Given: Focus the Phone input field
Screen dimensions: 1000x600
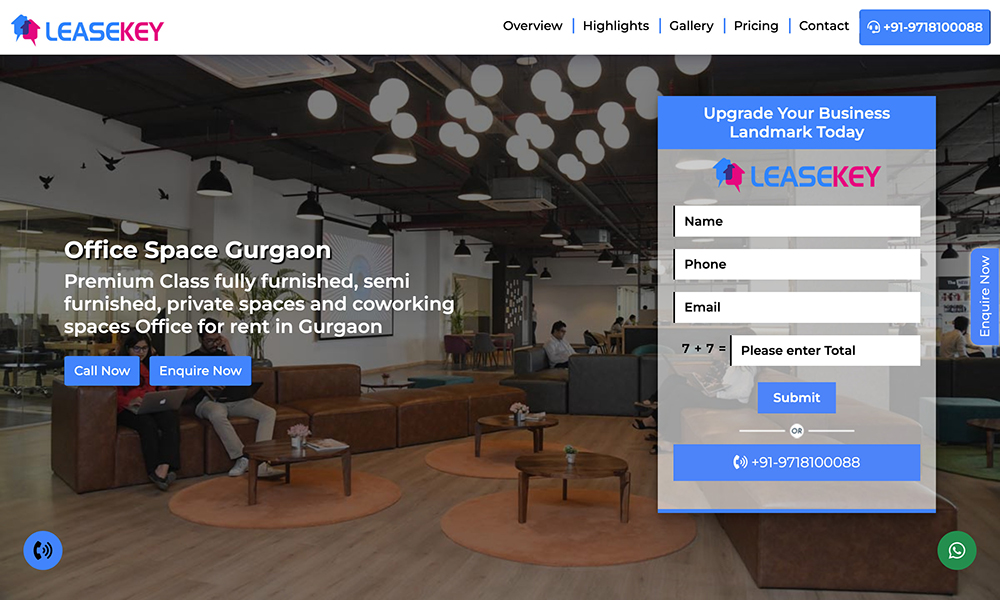Looking at the screenshot, I should click(797, 264).
